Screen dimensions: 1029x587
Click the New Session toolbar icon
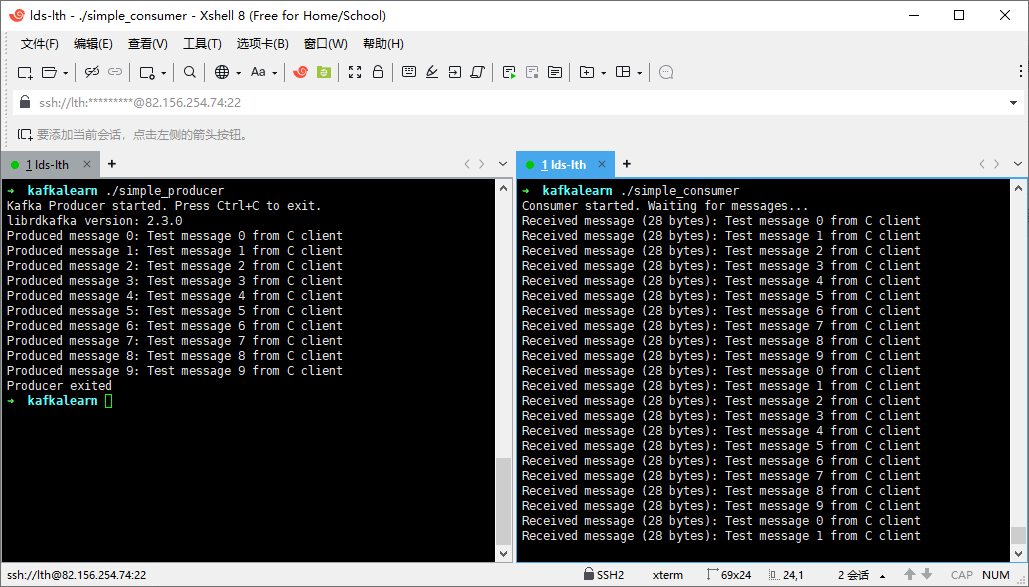[x=25, y=72]
